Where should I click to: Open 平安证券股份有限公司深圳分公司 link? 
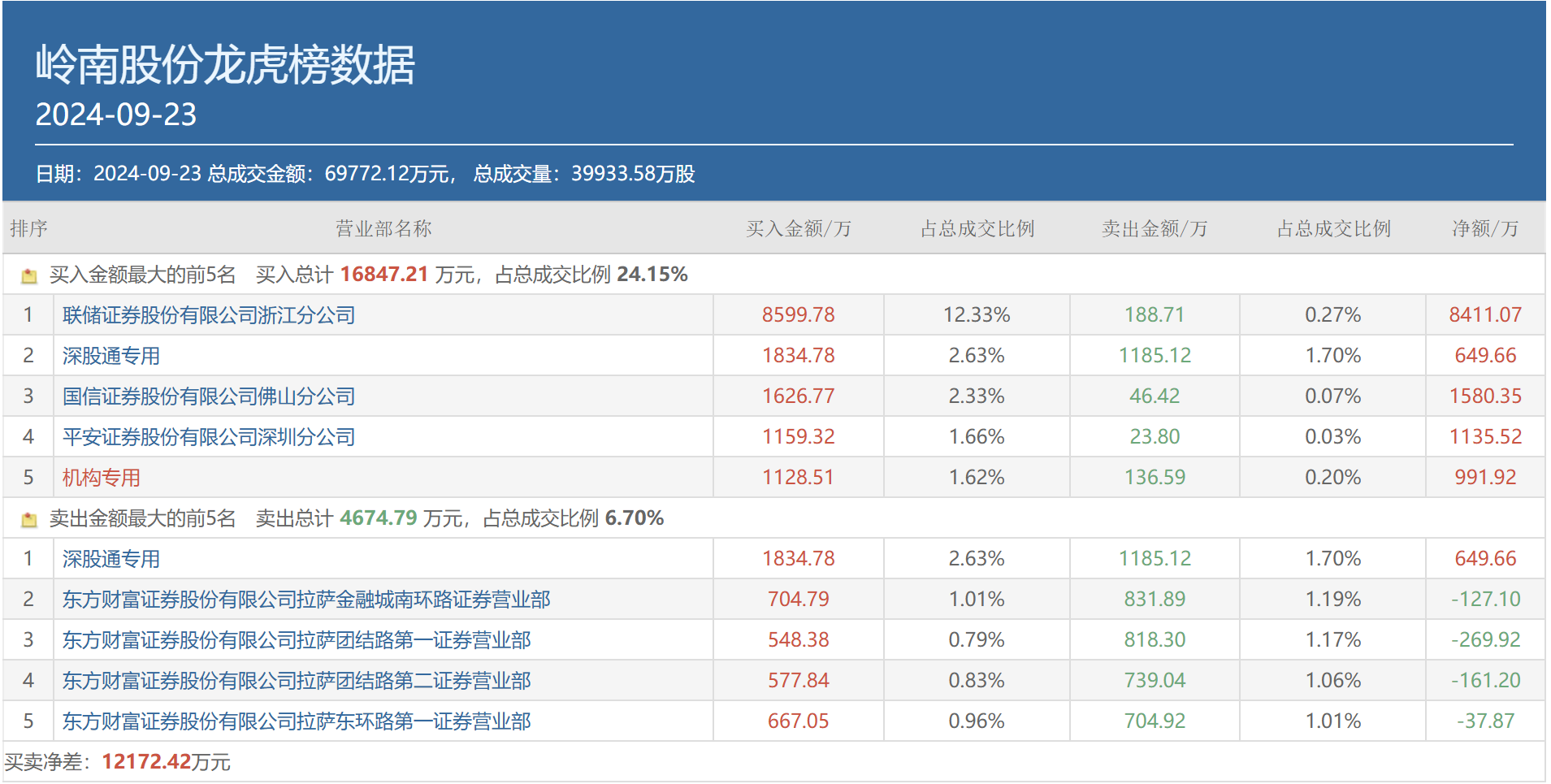(x=209, y=437)
